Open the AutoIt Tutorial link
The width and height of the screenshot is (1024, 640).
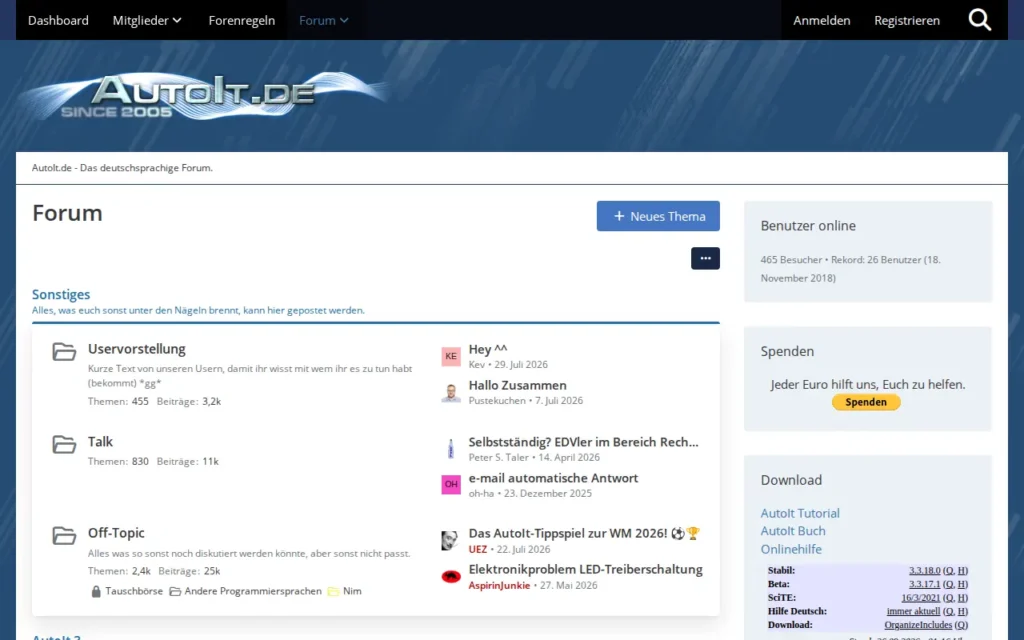[800, 513]
